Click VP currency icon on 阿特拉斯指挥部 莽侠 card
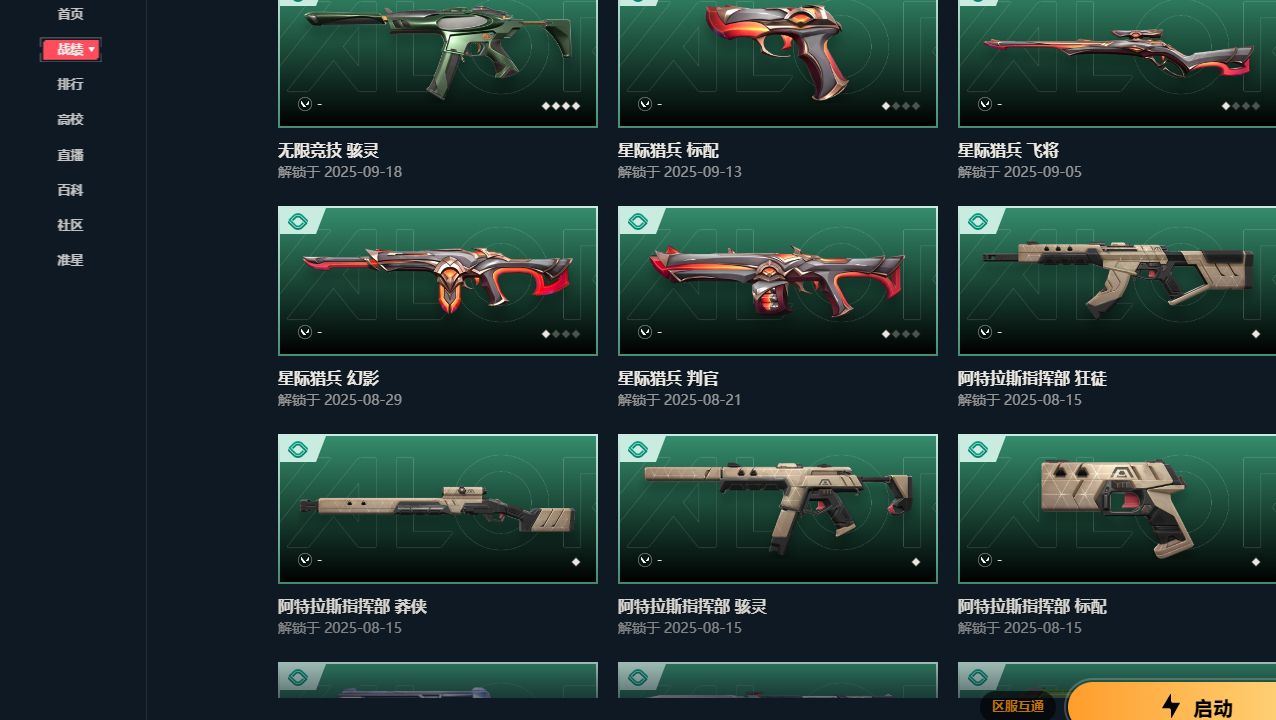Screen dimensions: 1276x720 point(305,560)
